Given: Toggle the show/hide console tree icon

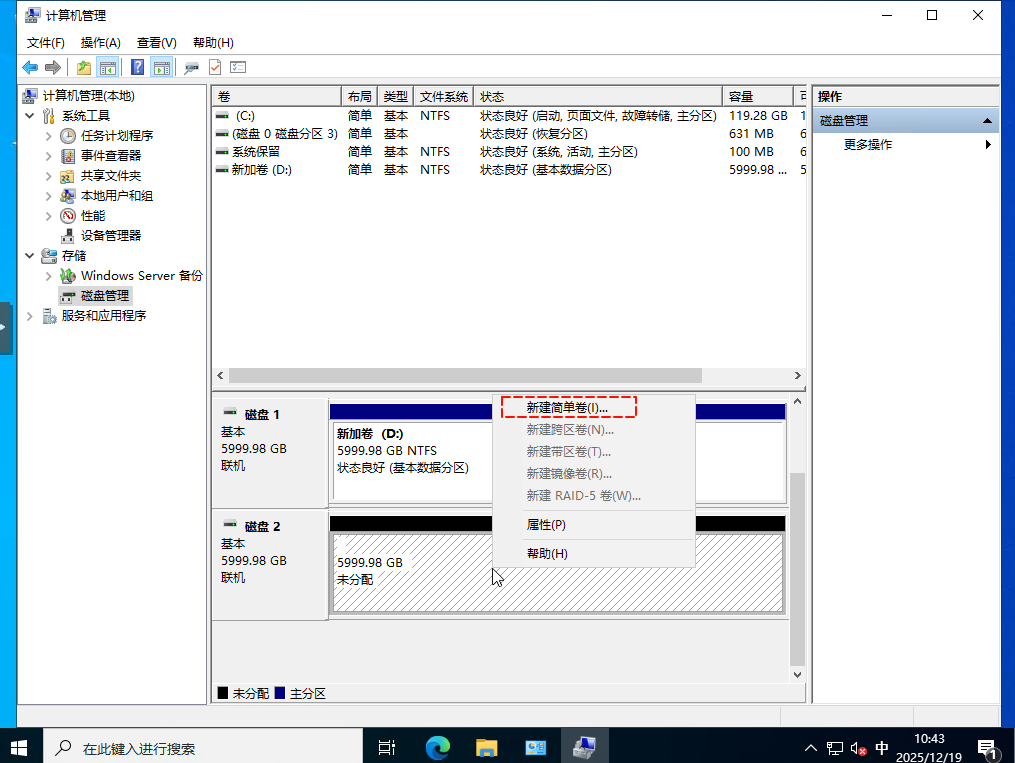Looking at the screenshot, I should pyautogui.click(x=108, y=67).
